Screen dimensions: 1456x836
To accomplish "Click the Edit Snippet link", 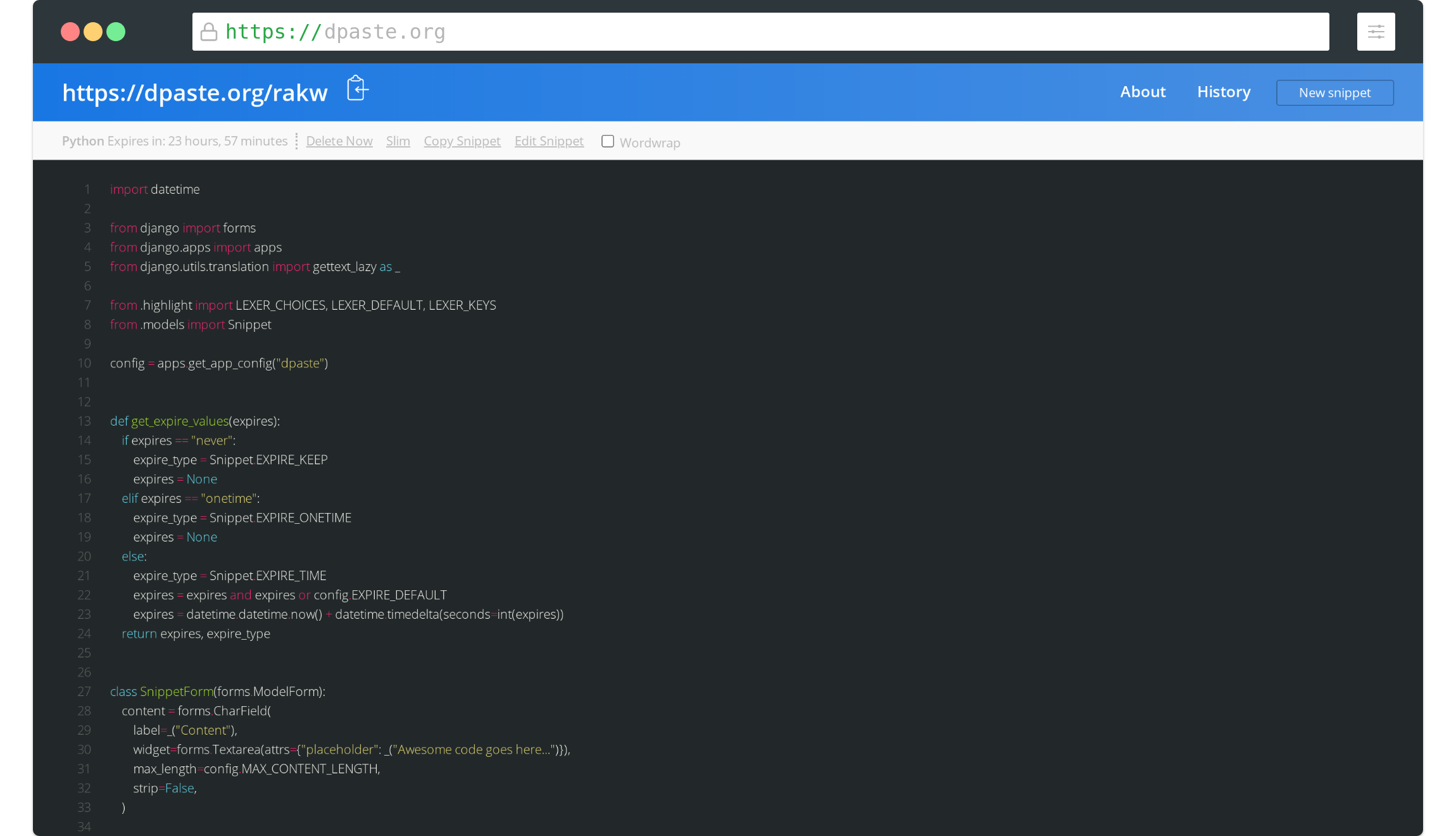I will 549,141.
